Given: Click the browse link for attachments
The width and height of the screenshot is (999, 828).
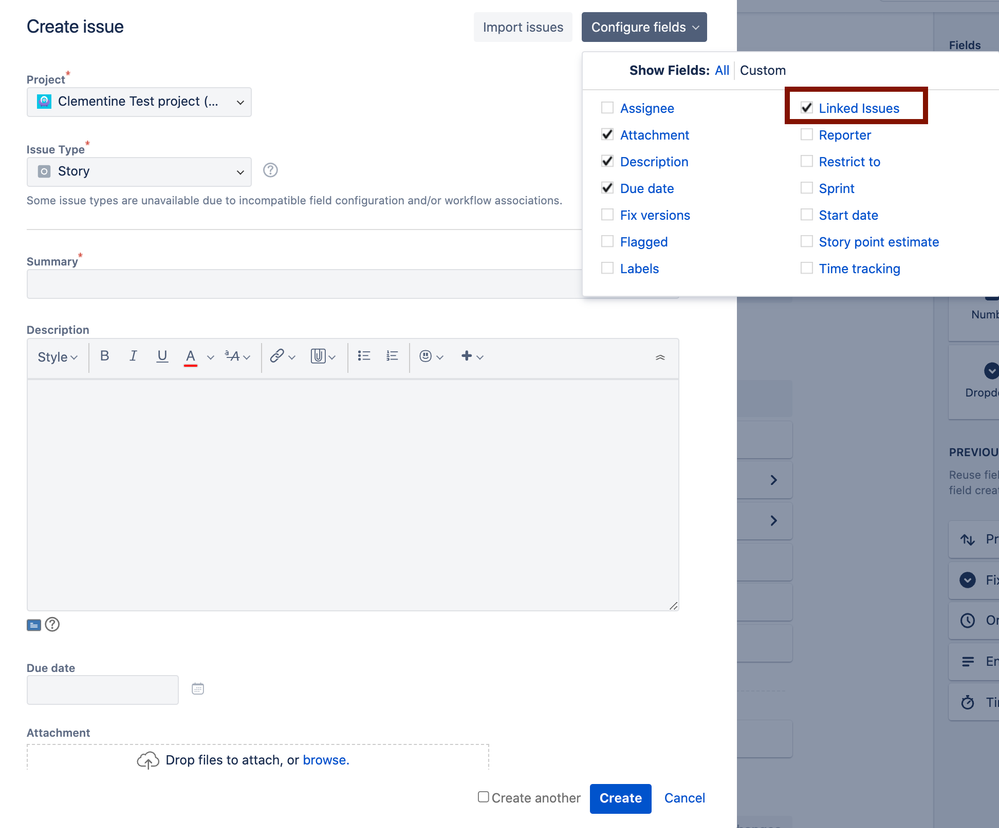Looking at the screenshot, I should pos(326,760).
